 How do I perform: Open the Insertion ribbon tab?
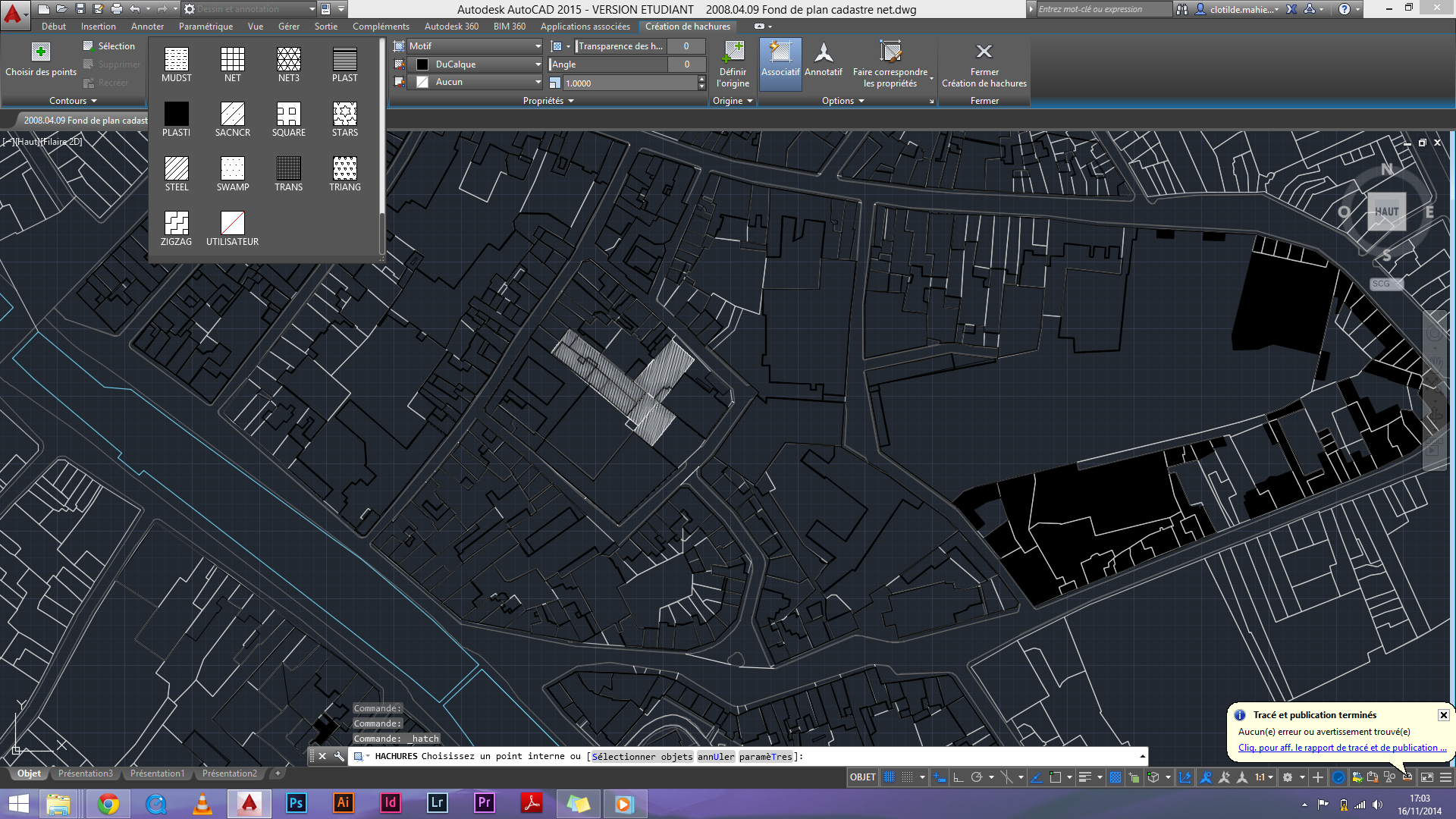point(99,27)
